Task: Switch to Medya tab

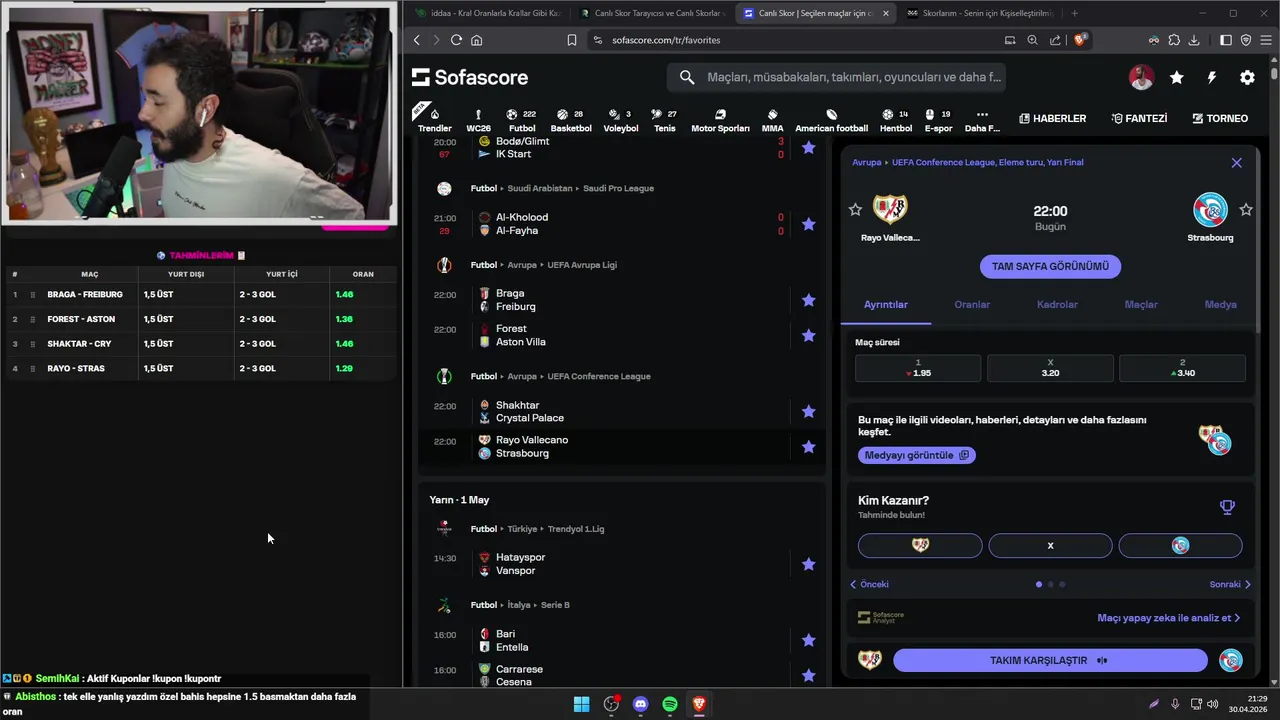Action: [1220, 304]
